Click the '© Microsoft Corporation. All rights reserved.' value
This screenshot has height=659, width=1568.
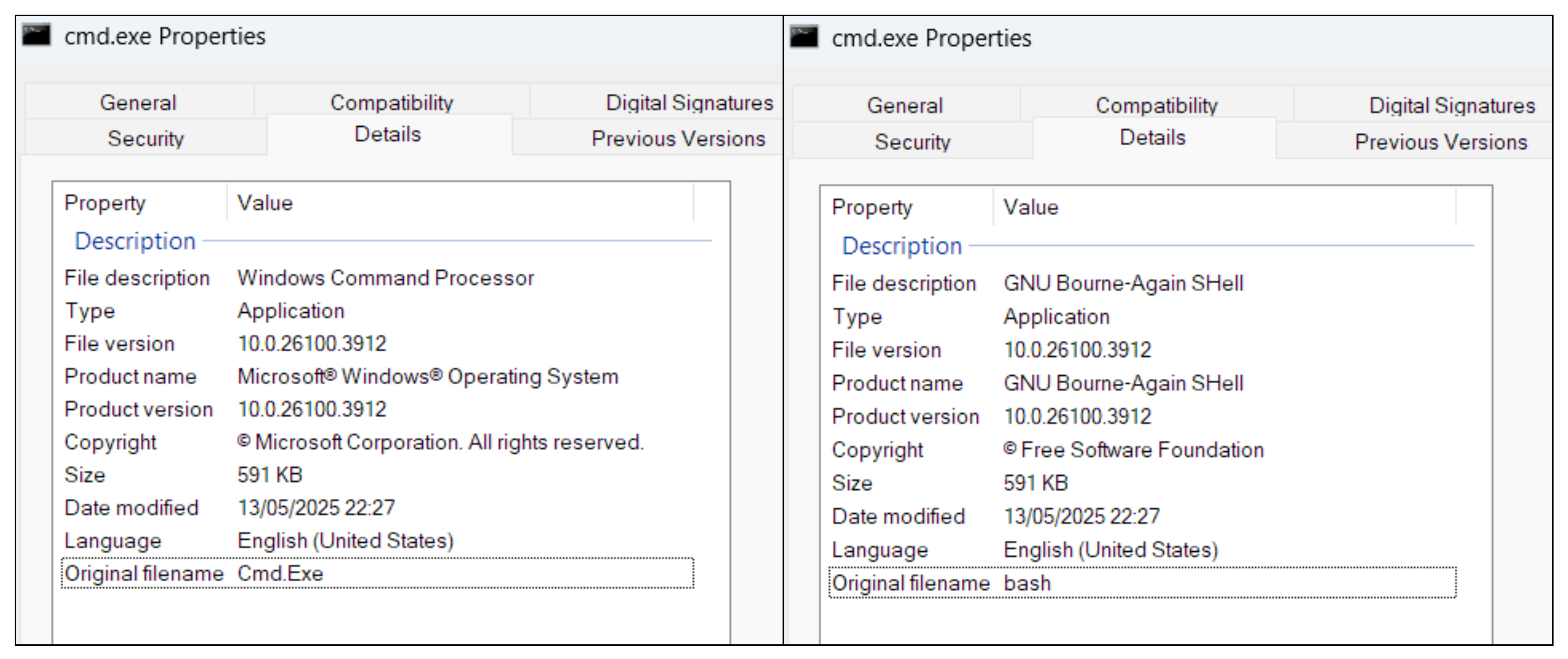coord(440,442)
